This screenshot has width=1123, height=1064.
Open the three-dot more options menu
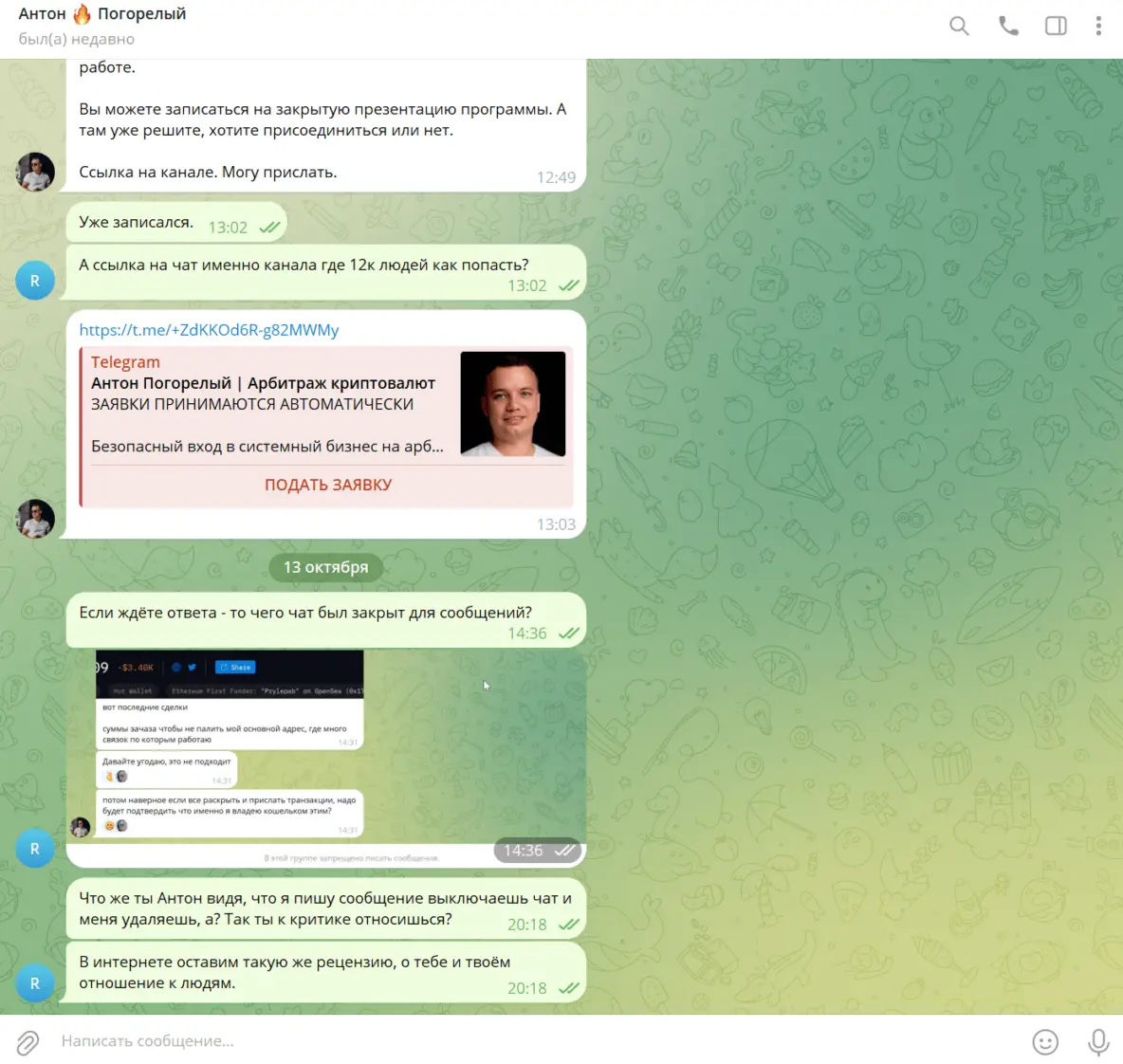click(1098, 27)
